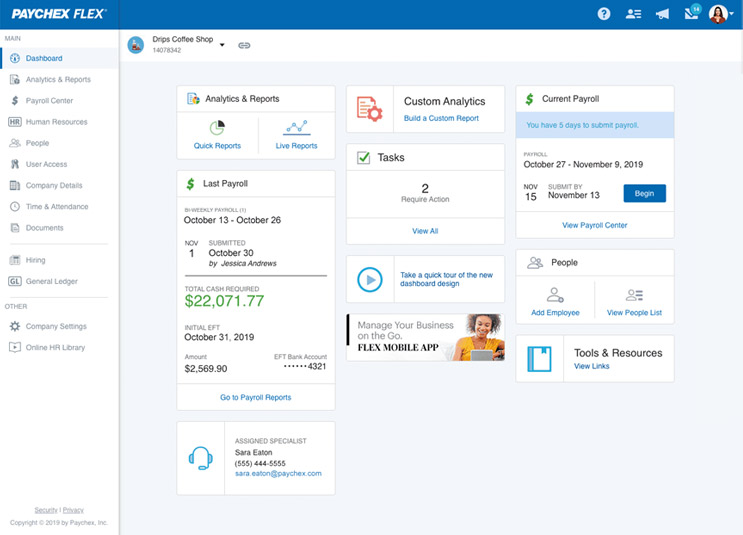The image size is (743, 535).
Task: Open the announcements megaphone icon
Action: (x=662, y=14)
